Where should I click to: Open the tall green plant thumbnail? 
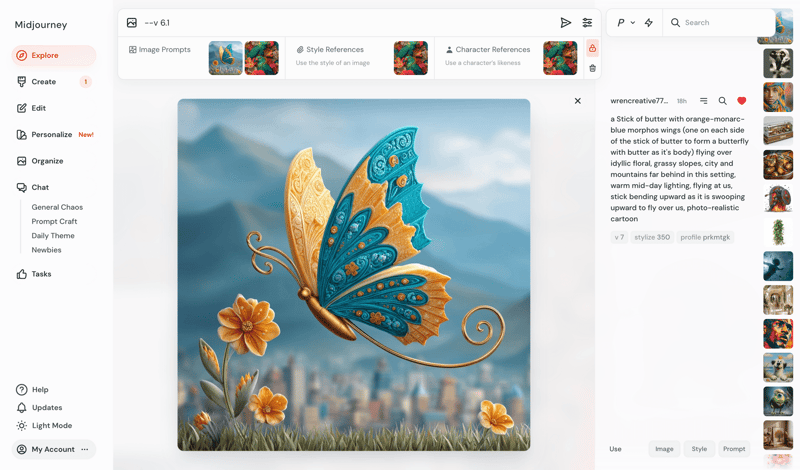[x=778, y=232]
